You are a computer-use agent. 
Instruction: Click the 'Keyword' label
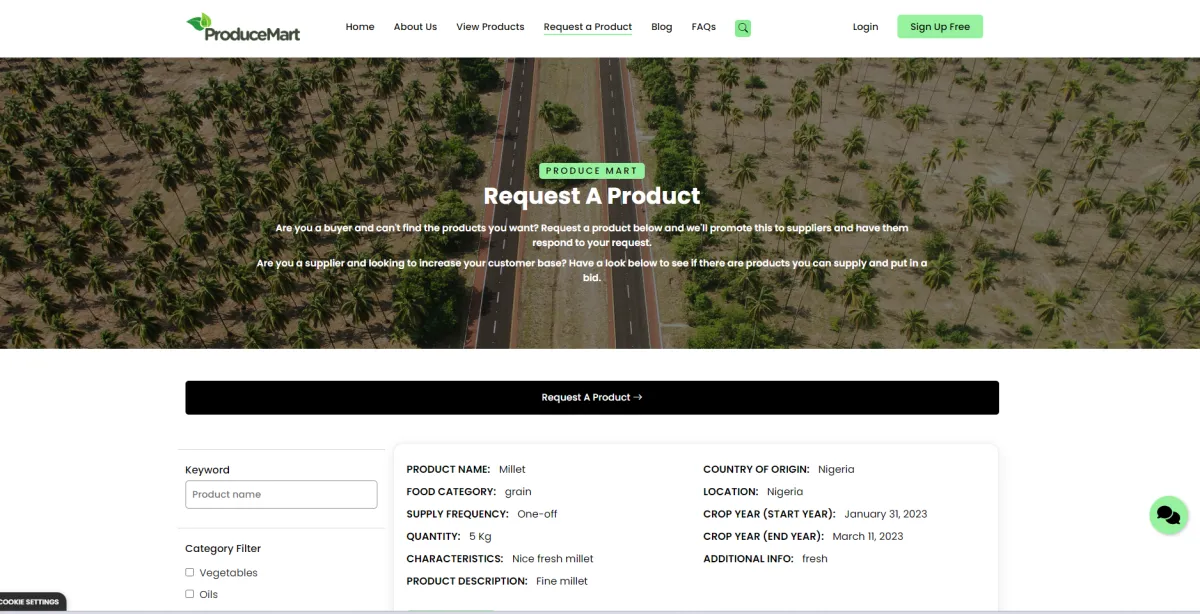click(x=207, y=470)
